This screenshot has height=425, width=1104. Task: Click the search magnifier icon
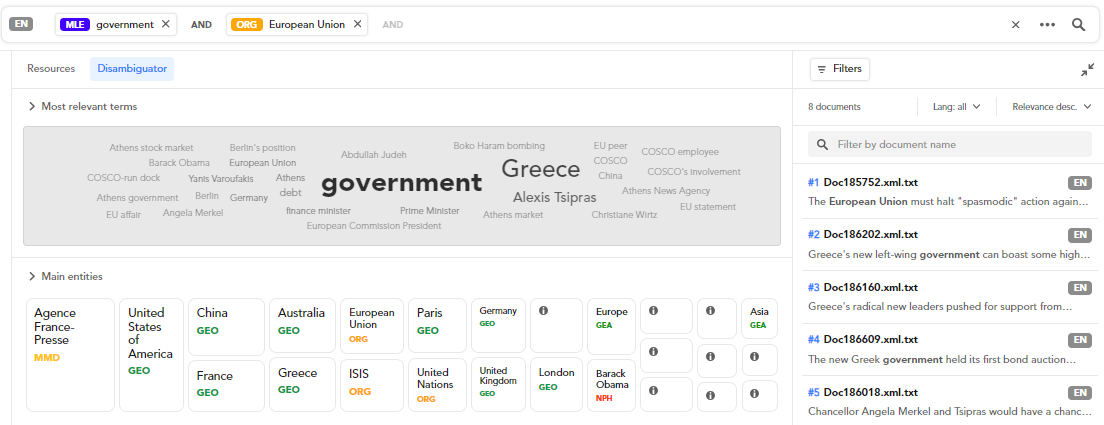click(x=1078, y=25)
